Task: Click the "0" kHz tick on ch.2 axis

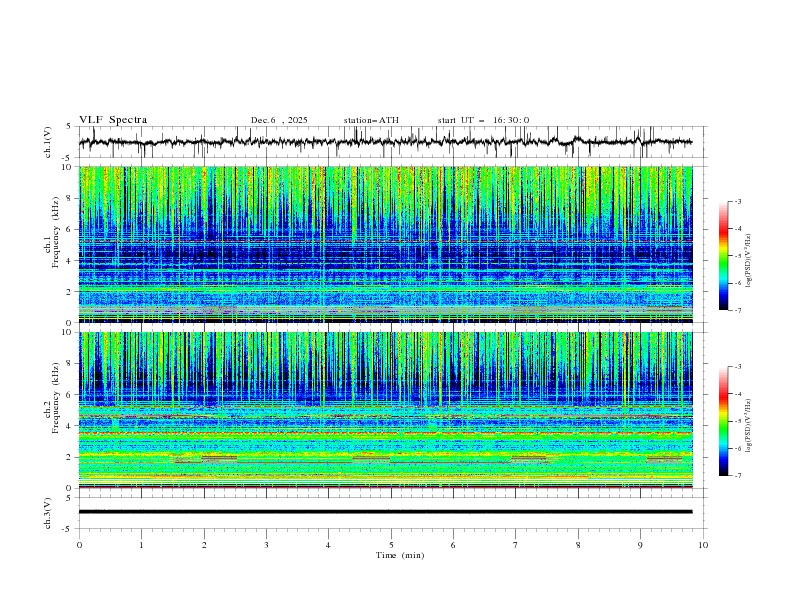Action: click(71, 488)
